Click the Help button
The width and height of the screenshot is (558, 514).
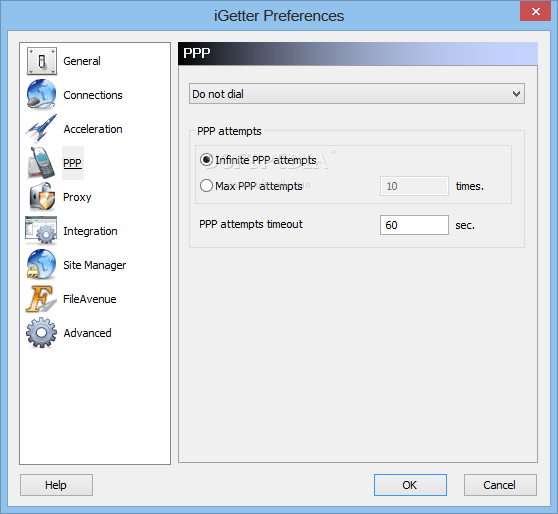[x=56, y=485]
